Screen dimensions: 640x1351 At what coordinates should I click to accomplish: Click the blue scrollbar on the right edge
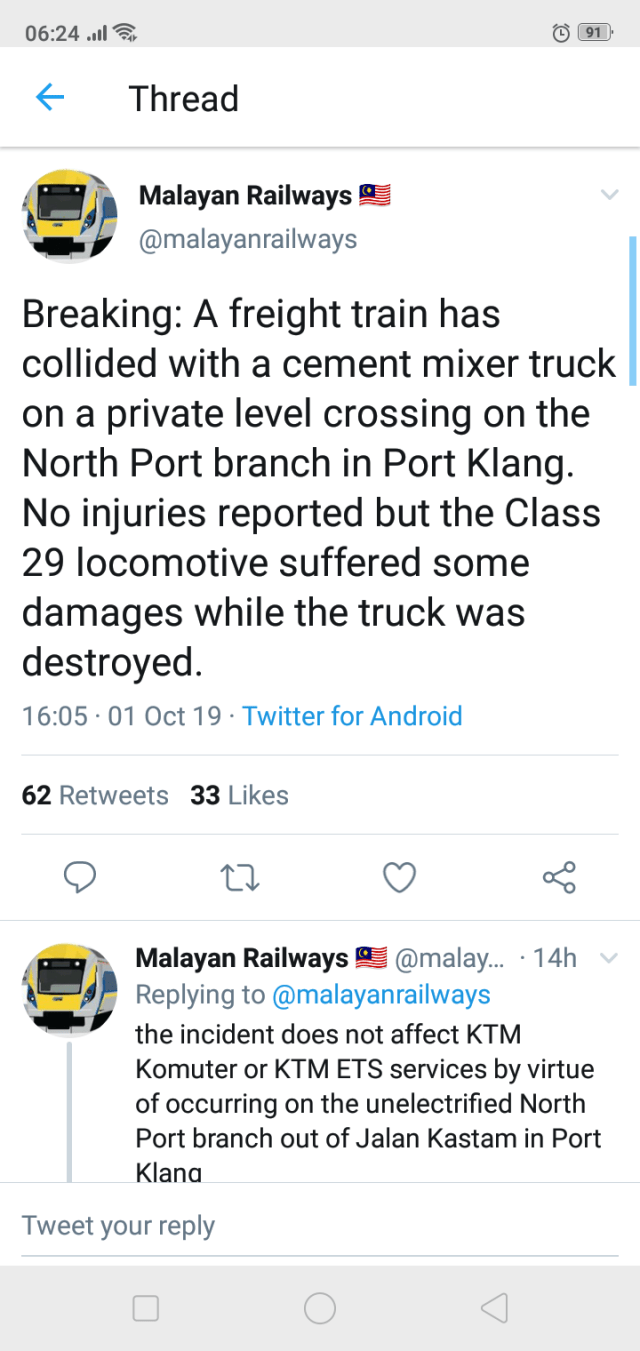[x=632, y=310]
